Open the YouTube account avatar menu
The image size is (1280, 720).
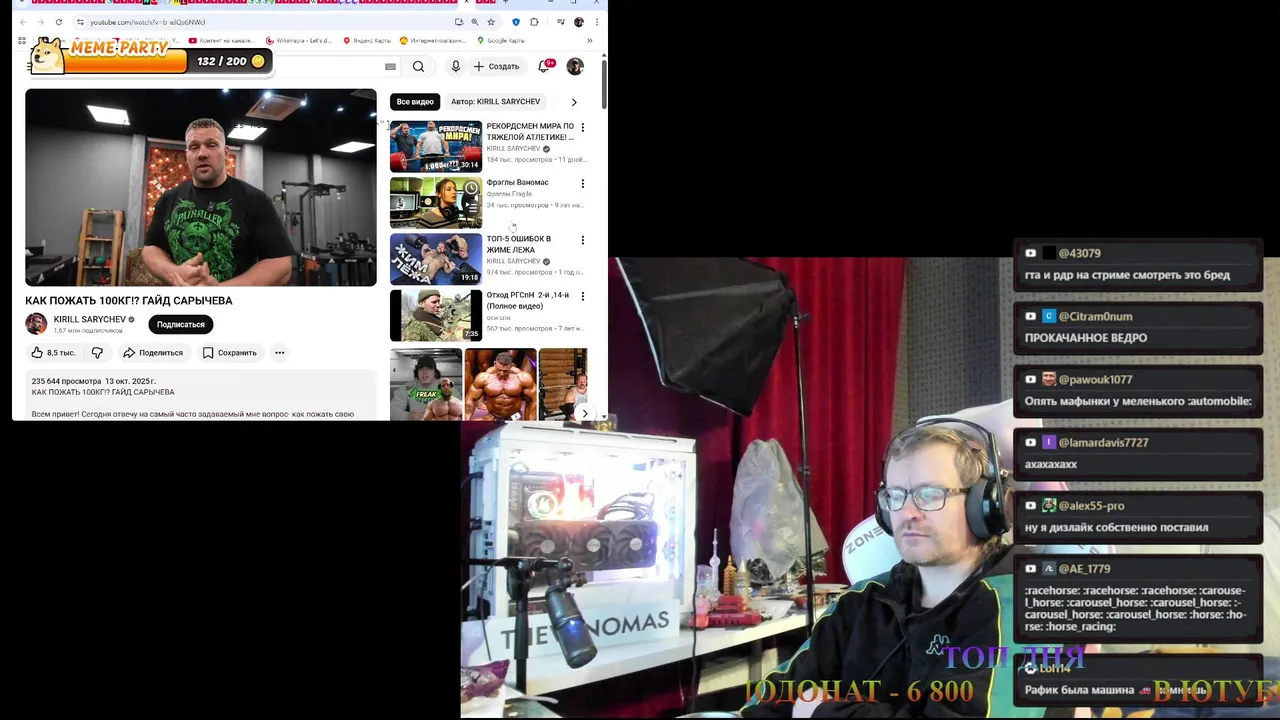tap(575, 66)
